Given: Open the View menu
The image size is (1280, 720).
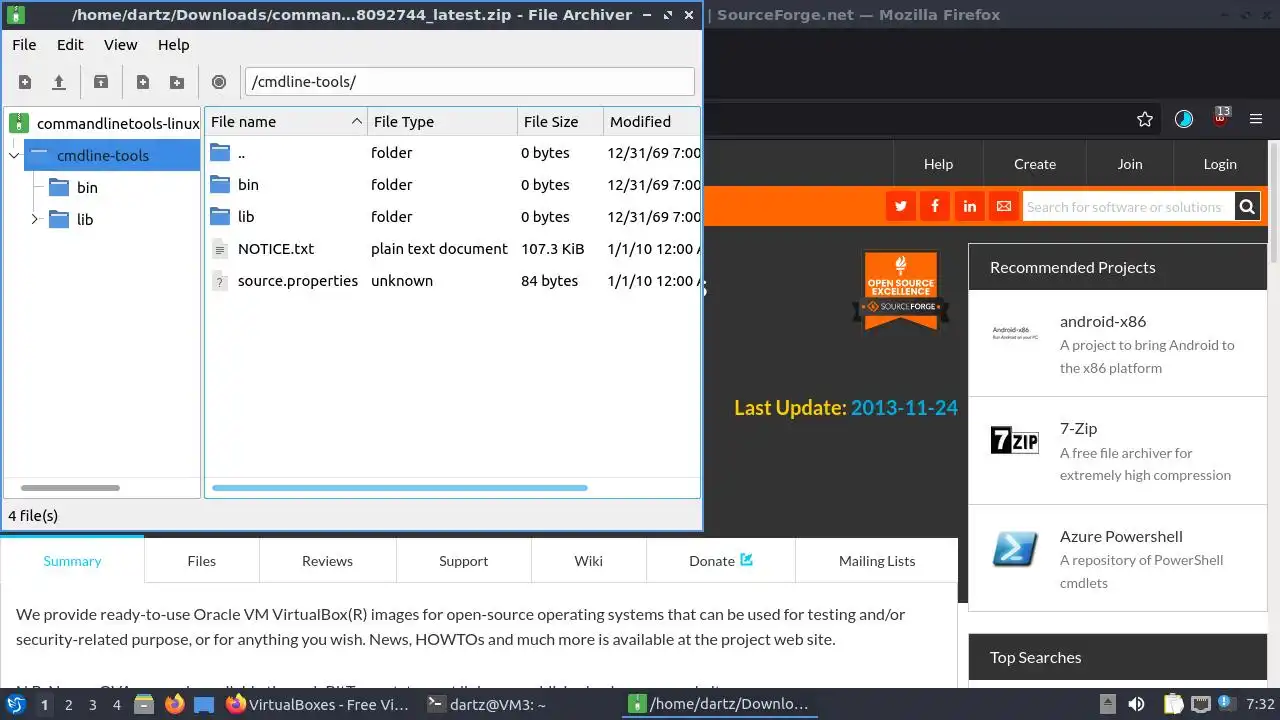Looking at the screenshot, I should (120, 45).
